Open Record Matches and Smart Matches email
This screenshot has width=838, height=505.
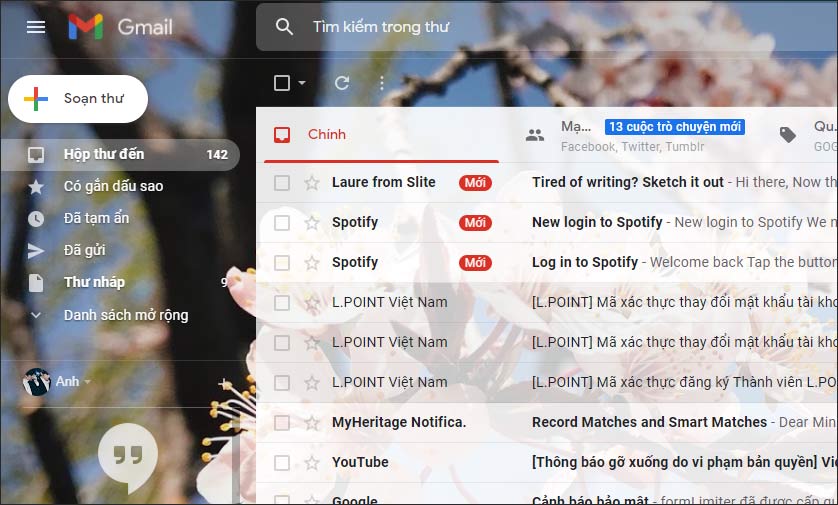649,423
